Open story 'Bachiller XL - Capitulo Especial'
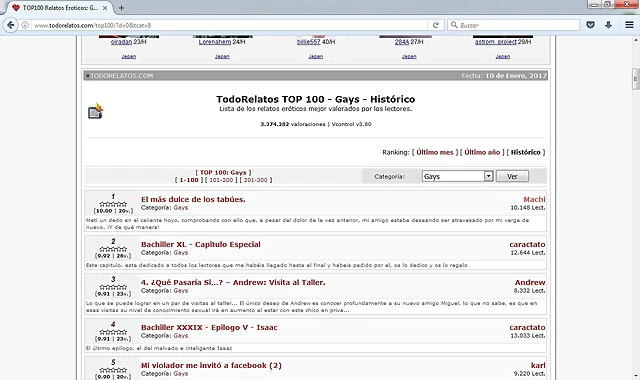 tap(200, 244)
